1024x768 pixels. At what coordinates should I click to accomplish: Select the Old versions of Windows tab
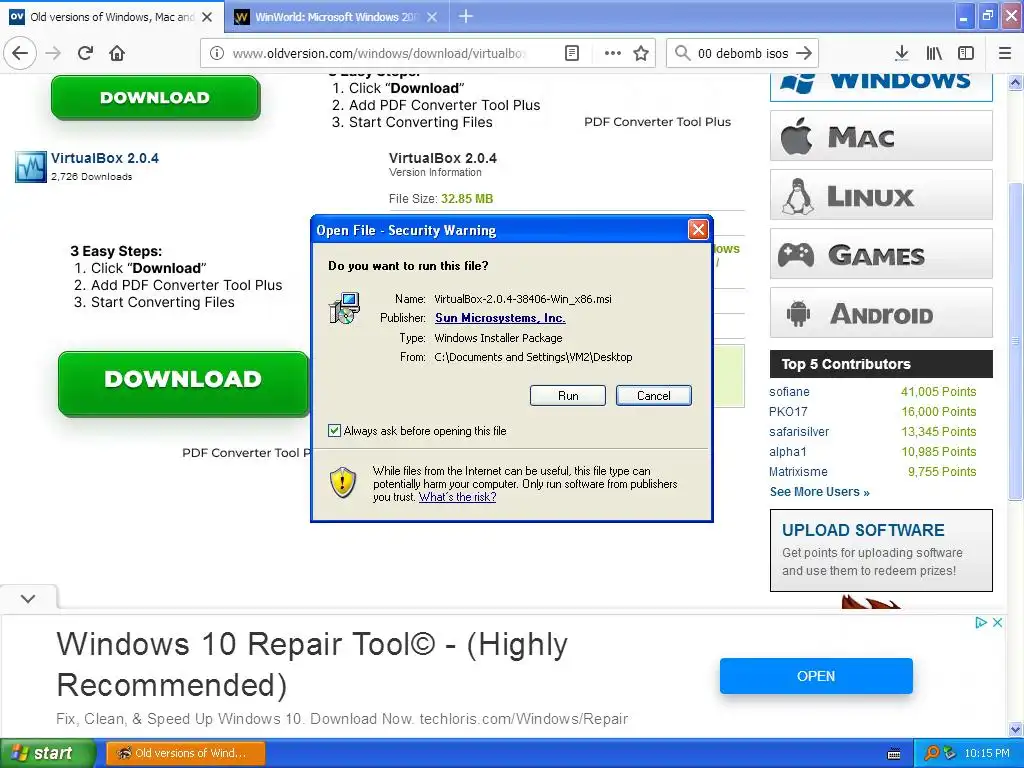tap(112, 17)
